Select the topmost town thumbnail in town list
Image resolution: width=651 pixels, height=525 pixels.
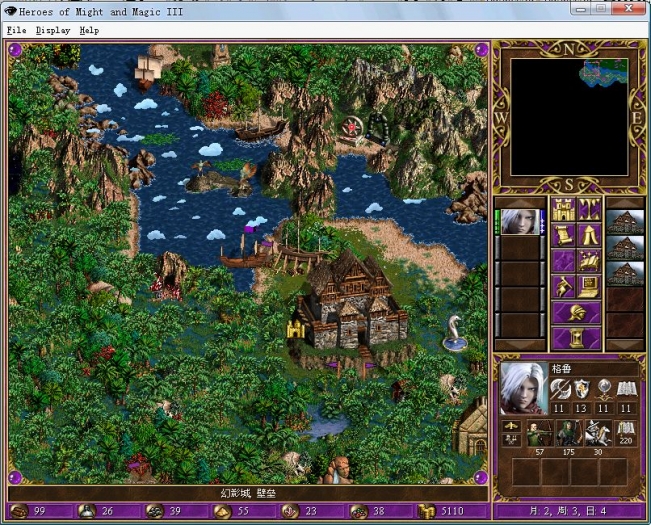pyautogui.click(x=625, y=222)
